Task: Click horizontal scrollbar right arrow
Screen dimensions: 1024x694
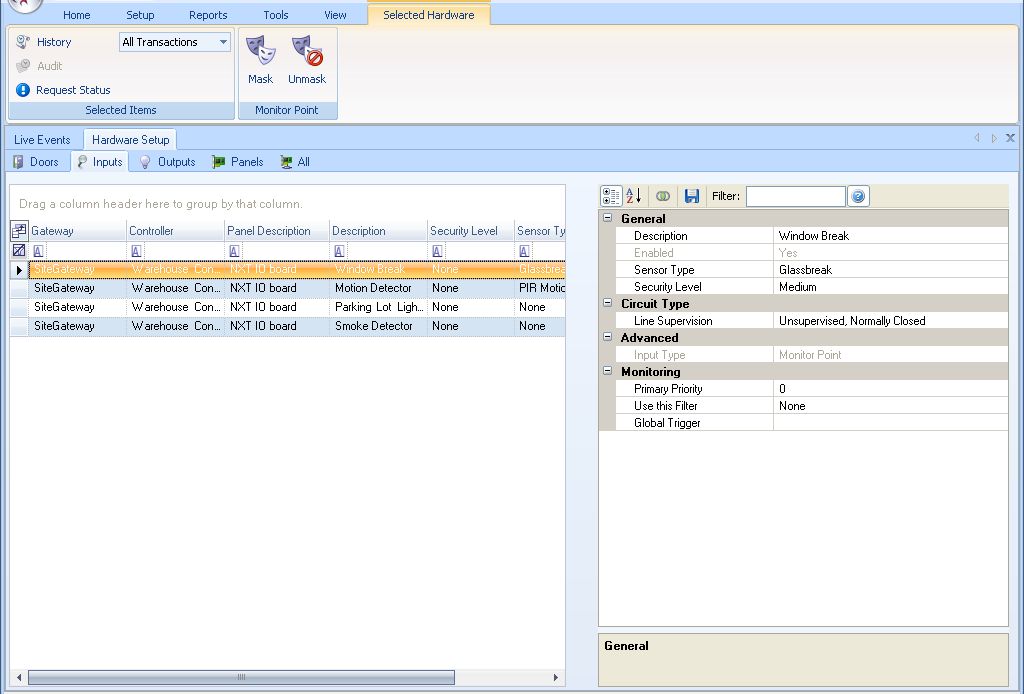Action: (x=556, y=677)
